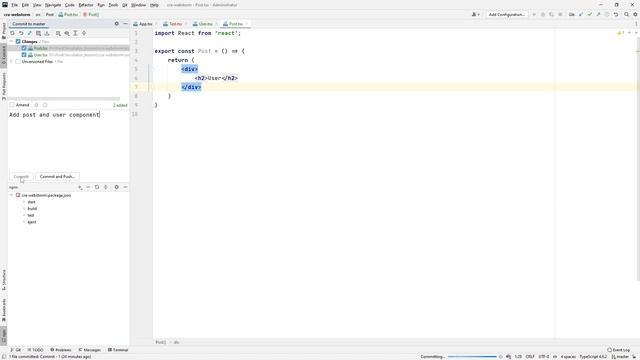Click Show Diff icon in Commit toolbar
Screen dimensions: 640x360
point(29,33)
